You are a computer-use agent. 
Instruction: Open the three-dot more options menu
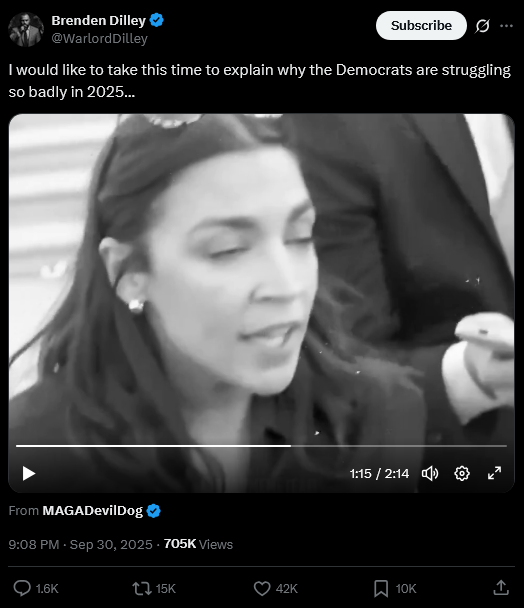coord(507,26)
